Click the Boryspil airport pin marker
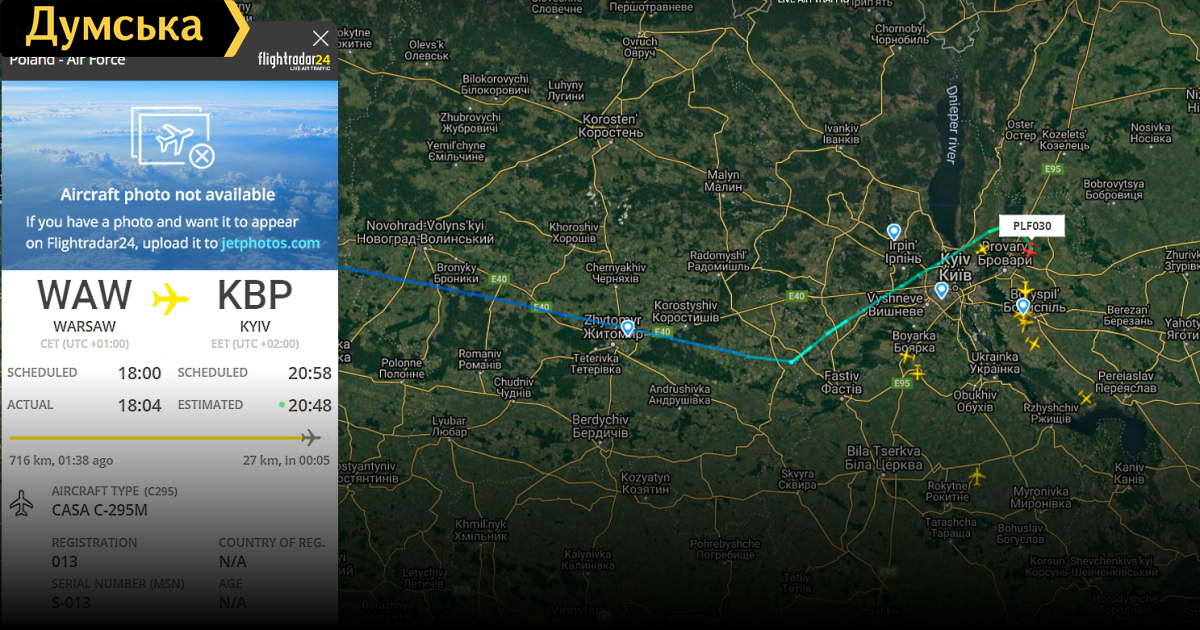Viewport: 1200px width, 630px height. pos(1022,307)
